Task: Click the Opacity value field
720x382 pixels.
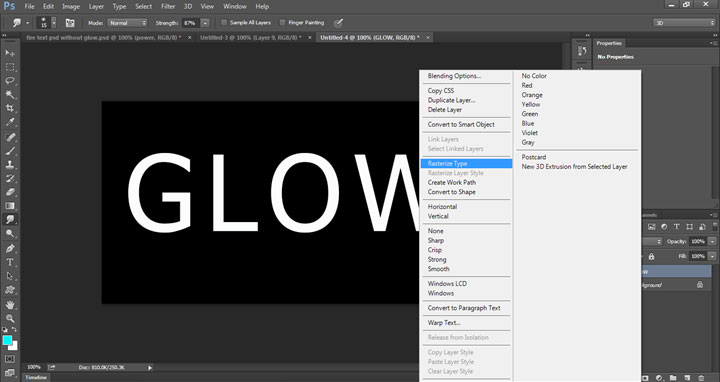Action: [698, 242]
